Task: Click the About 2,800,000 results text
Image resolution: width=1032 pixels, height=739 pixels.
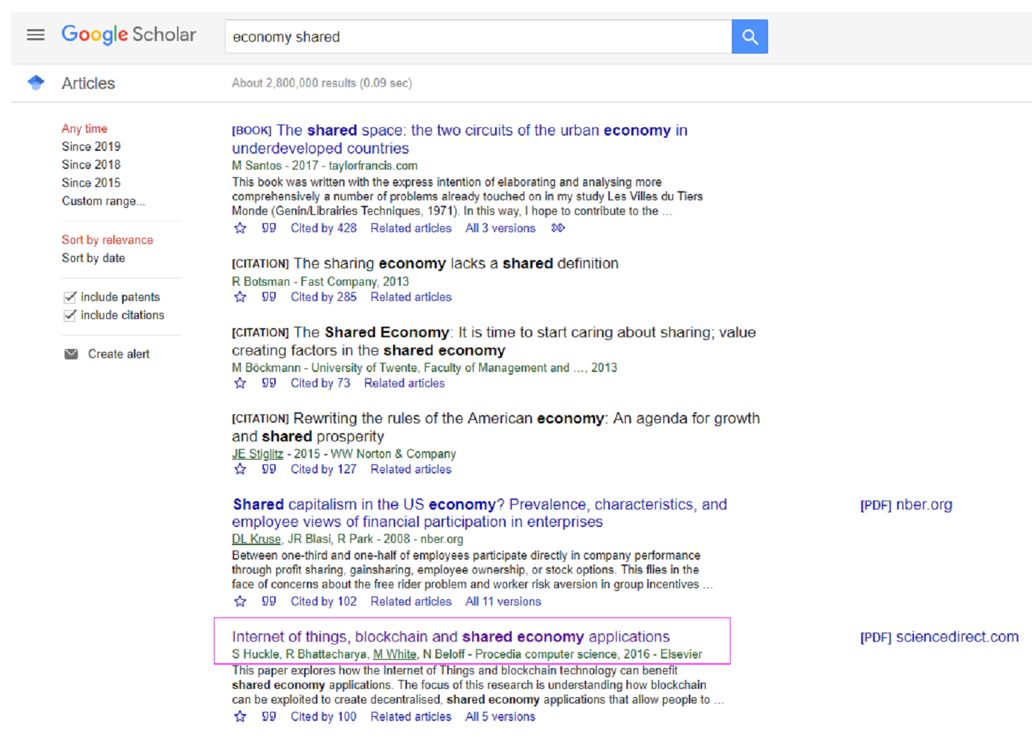Action: [x=322, y=84]
